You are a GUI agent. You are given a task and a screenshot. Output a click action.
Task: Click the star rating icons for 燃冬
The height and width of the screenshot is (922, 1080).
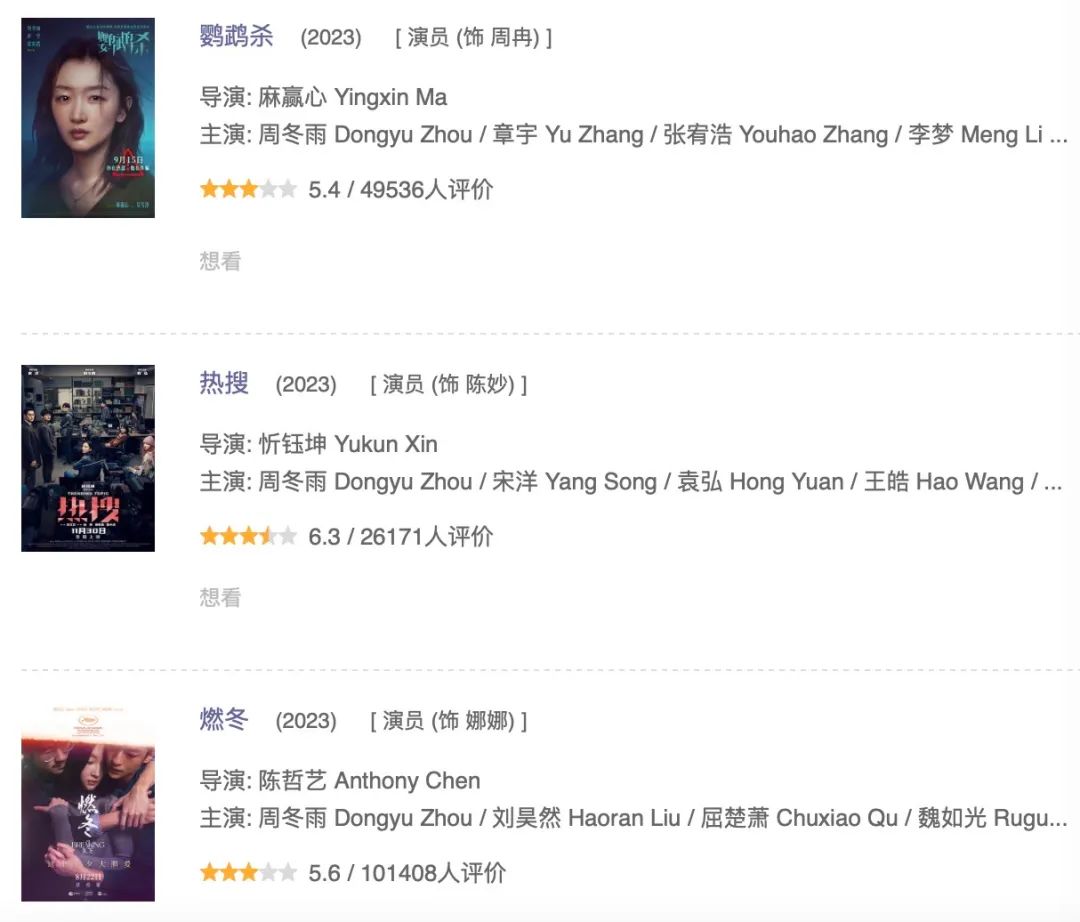click(x=248, y=873)
